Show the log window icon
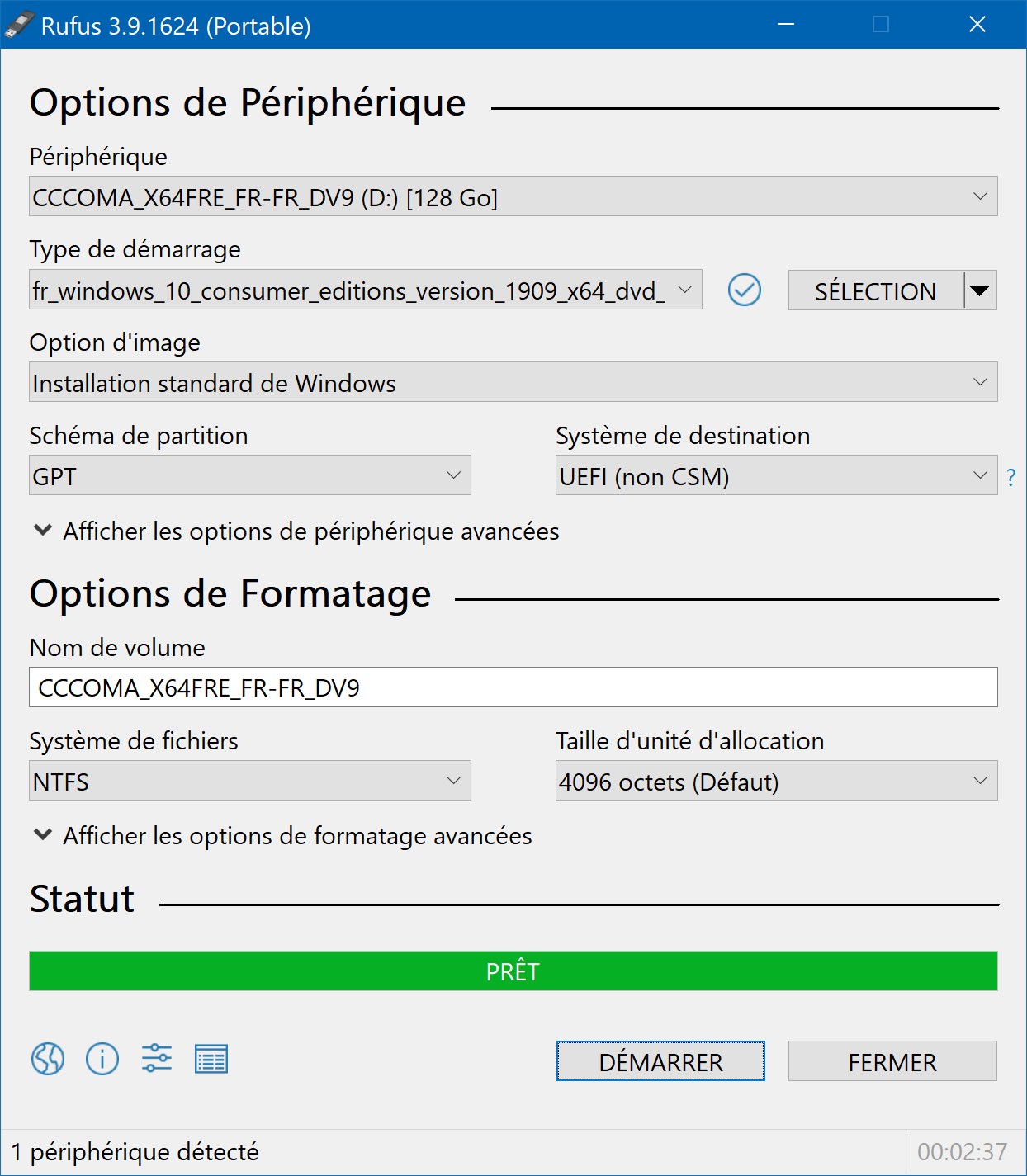 211,1059
